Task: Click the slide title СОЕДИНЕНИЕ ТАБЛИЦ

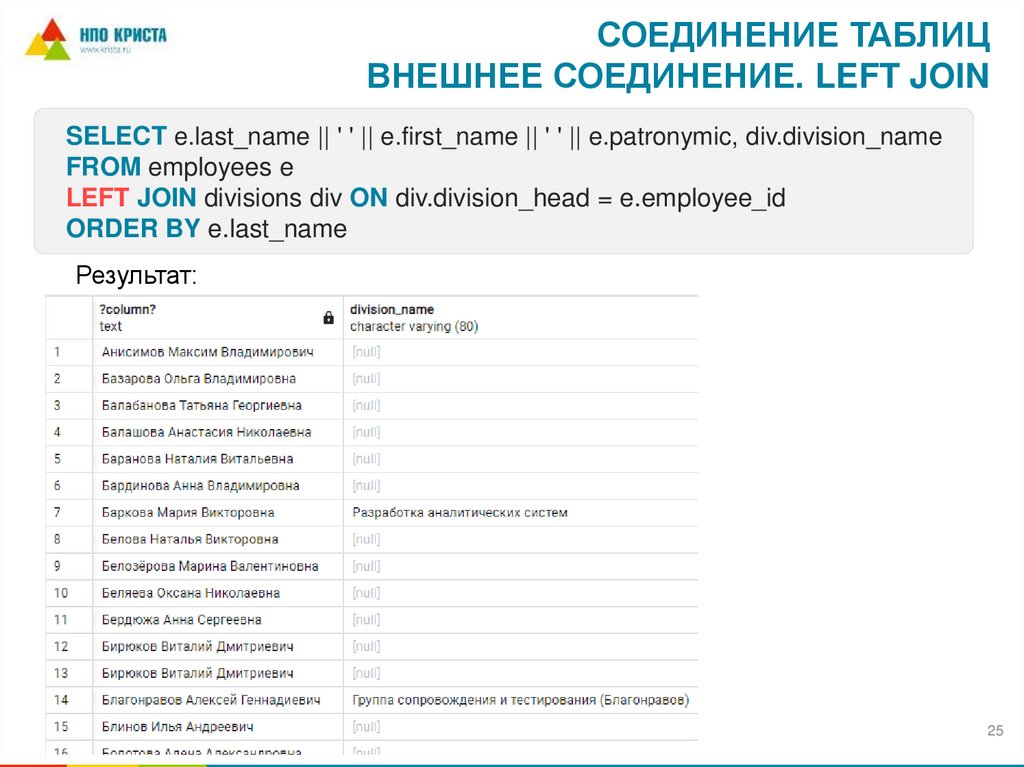Action: pyautogui.click(x=797, y=35)
